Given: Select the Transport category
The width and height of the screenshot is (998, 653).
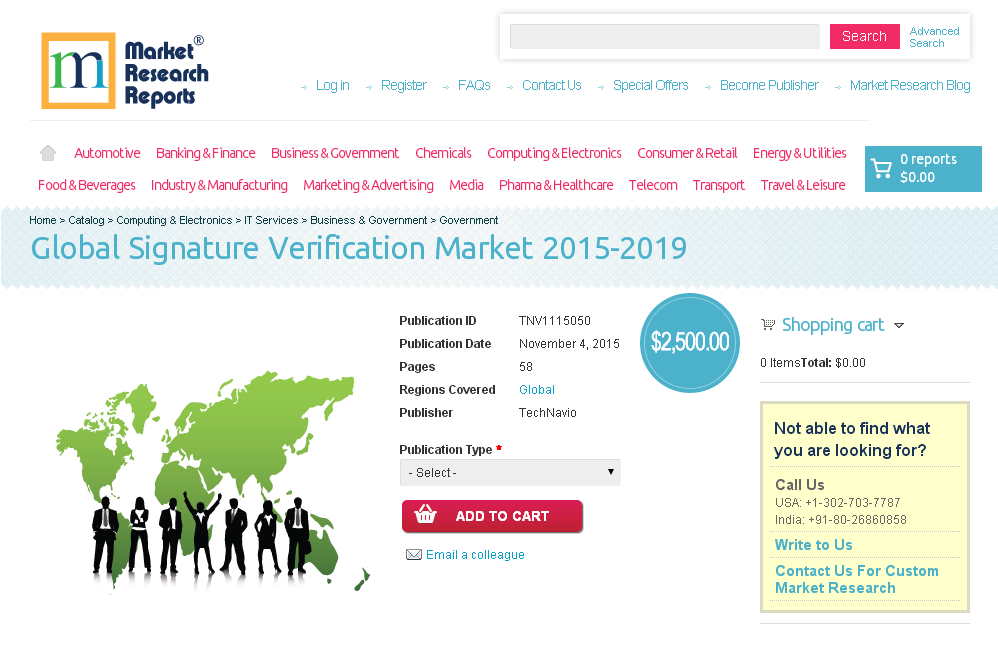Looking at the screenshot, I should [x=719, y=185].
